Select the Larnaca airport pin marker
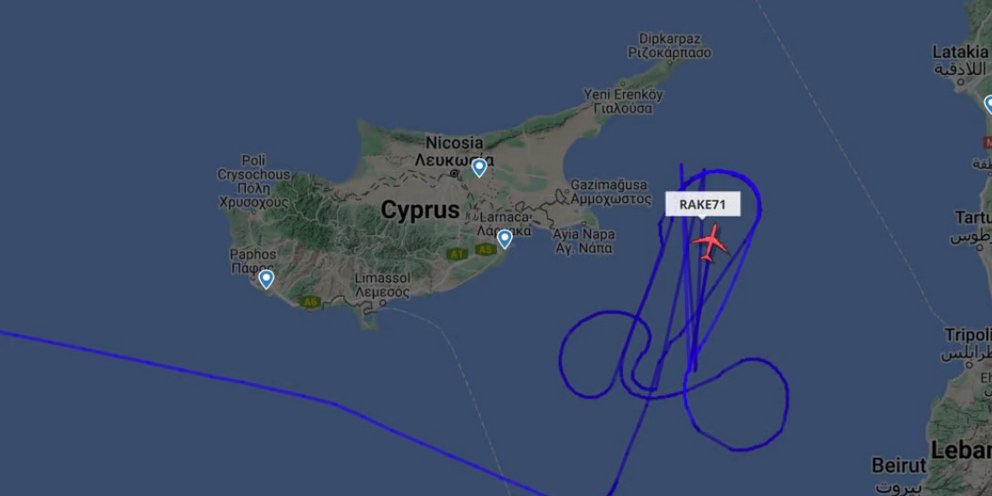 pyautogui.click(x=504, y=239)
